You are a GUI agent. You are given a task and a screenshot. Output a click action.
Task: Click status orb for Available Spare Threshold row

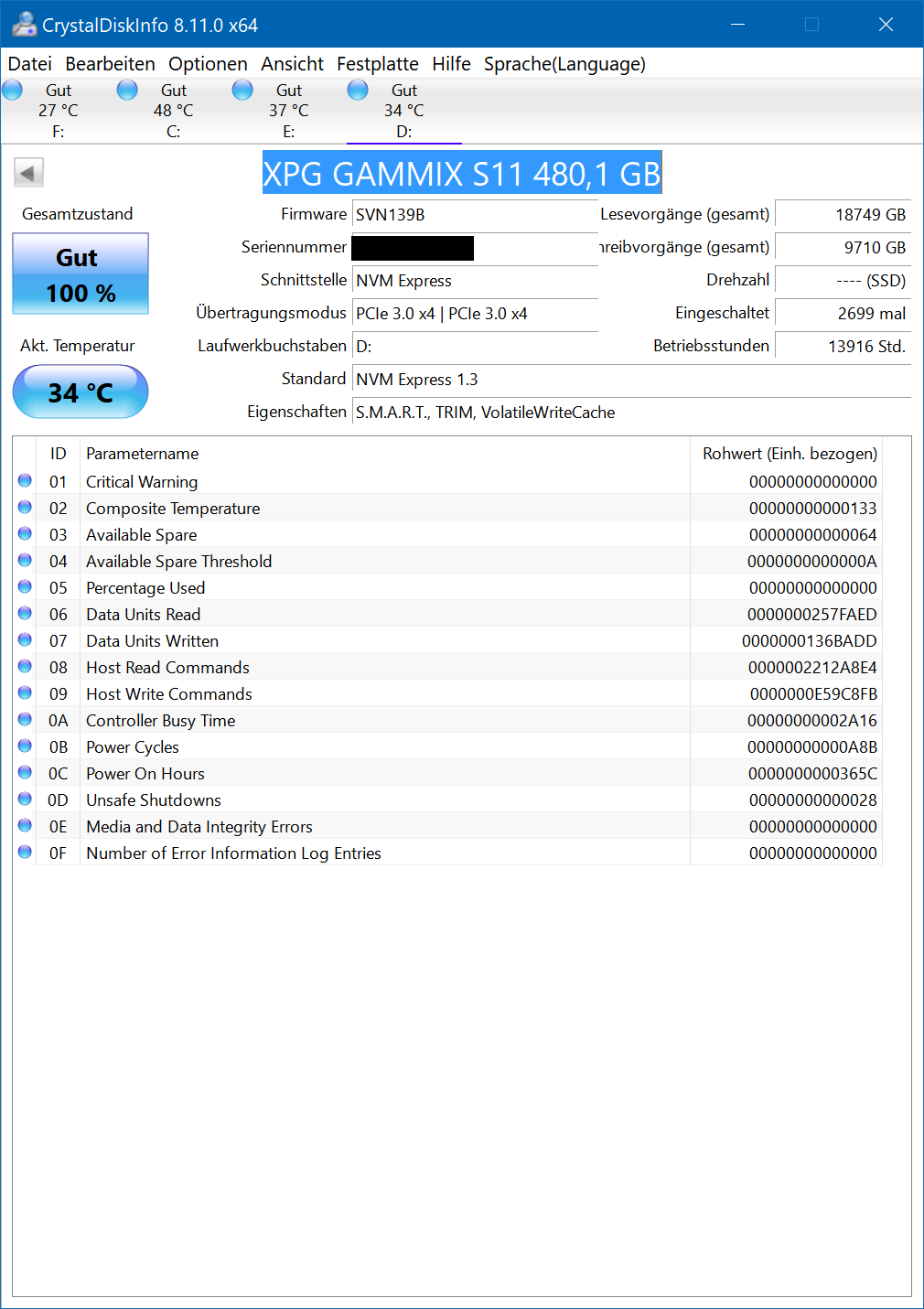click(25, 560)
